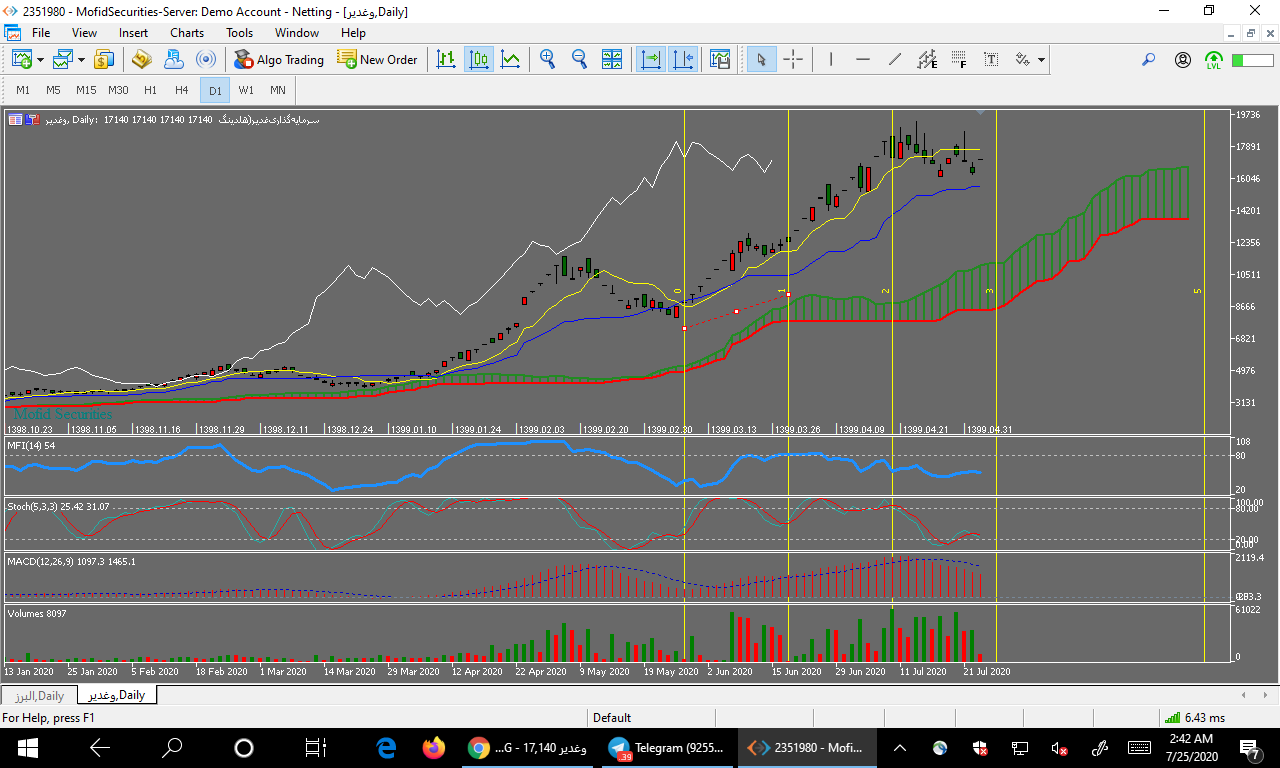Open the account profile icon
This screenshot has height=768, width=1280.
1183,60
